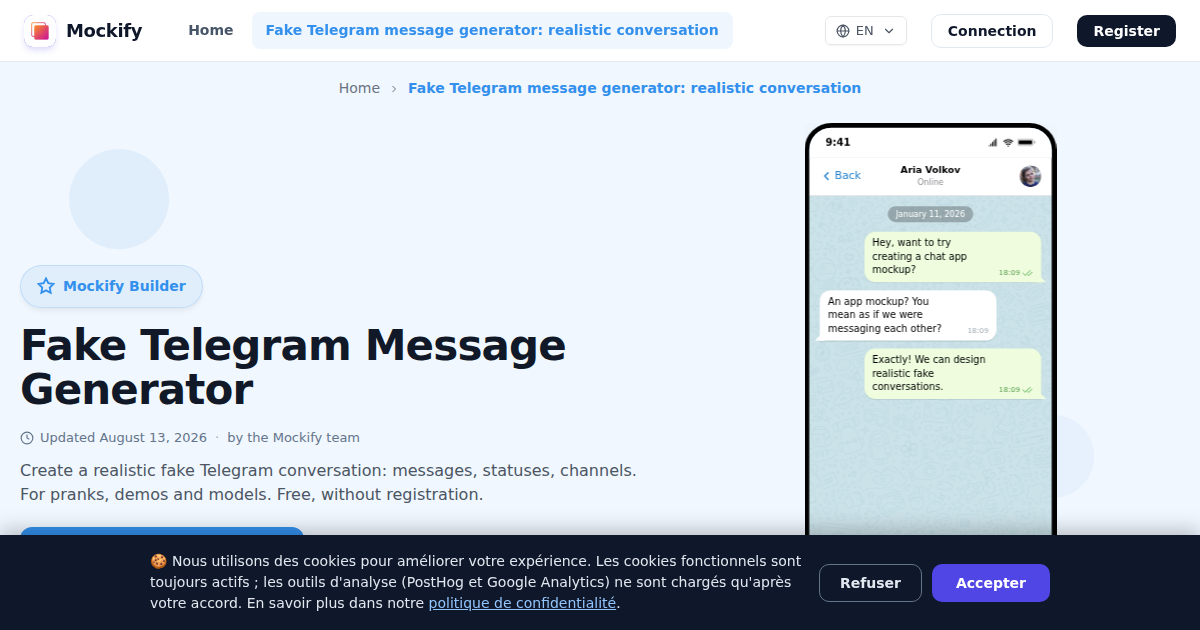Image resolution: width=1200 pixels, height=630 pixels.
Task: Click the signal bars icon in phone mockup
Action: click(x=993, y=142)
